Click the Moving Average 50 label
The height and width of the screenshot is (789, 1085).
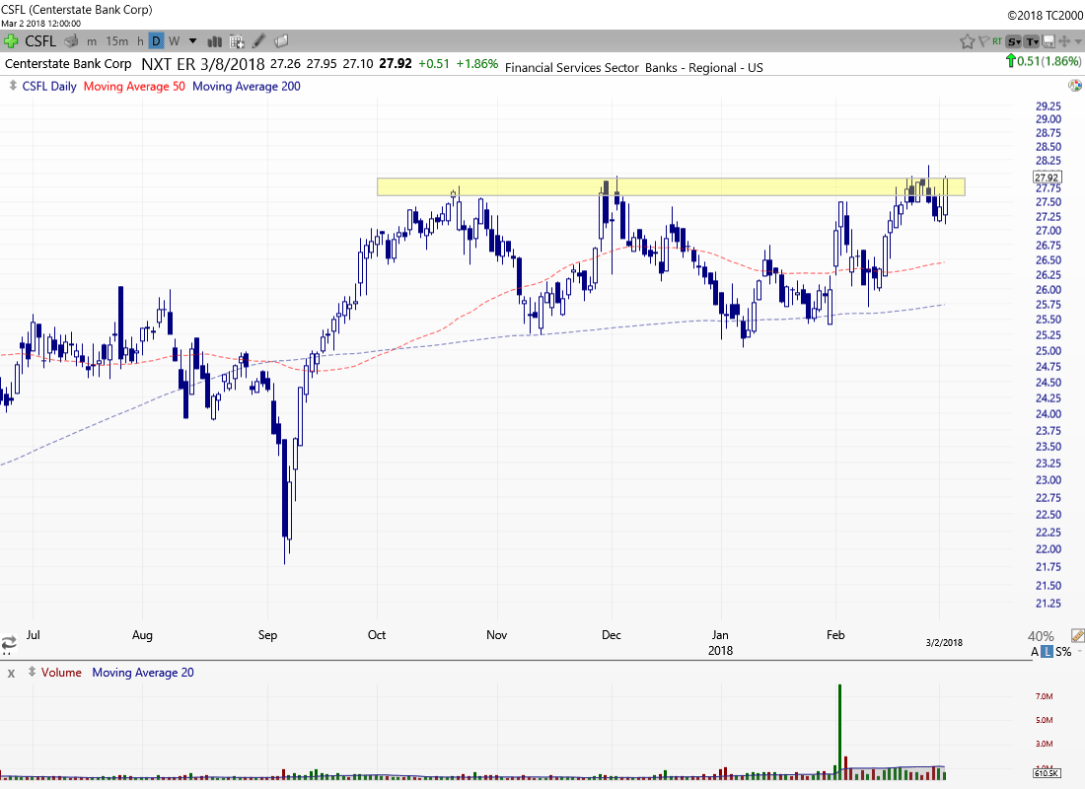point(133,86)
